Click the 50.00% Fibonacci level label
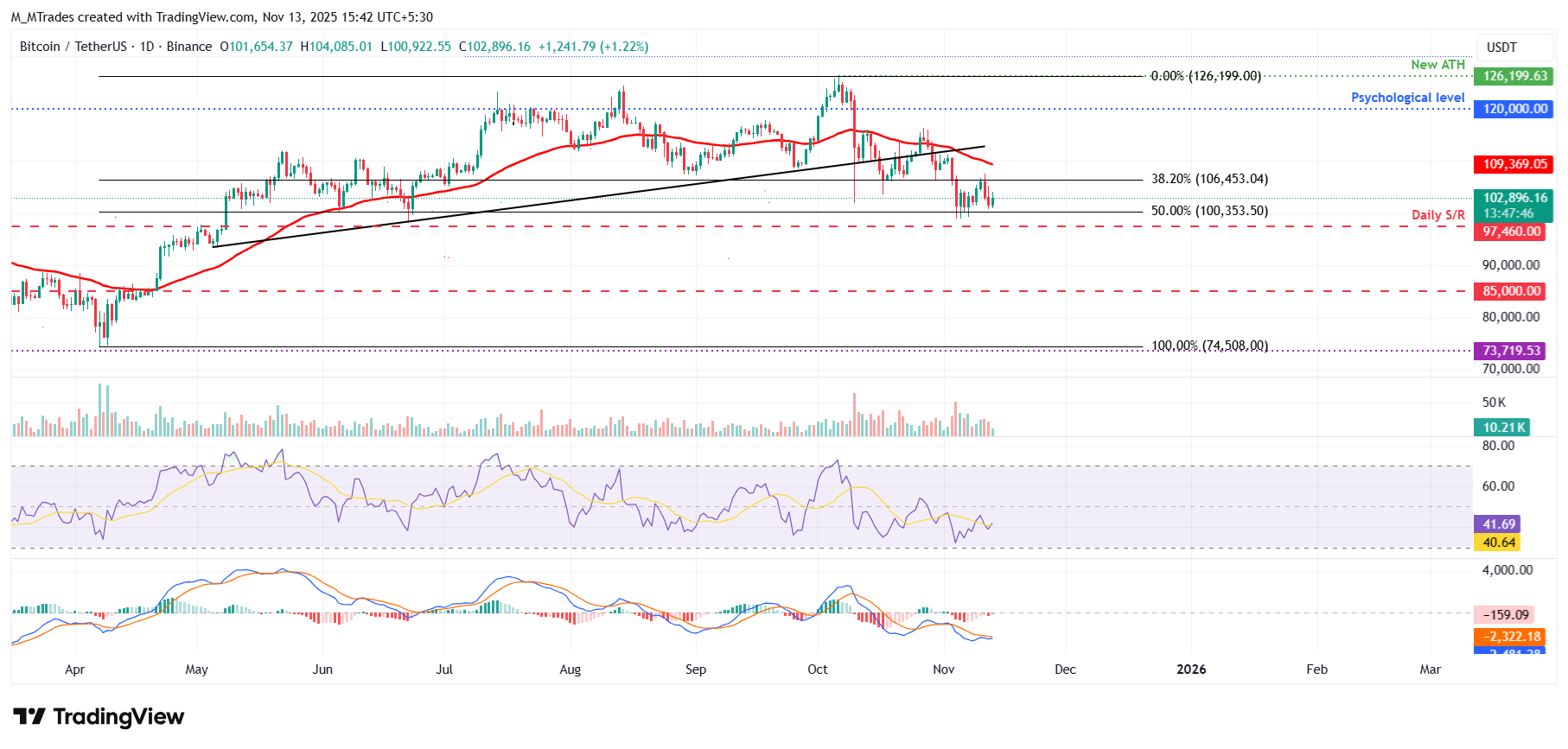The height and width of the screenshot is (749, 1568). (x=1209, y=212)
